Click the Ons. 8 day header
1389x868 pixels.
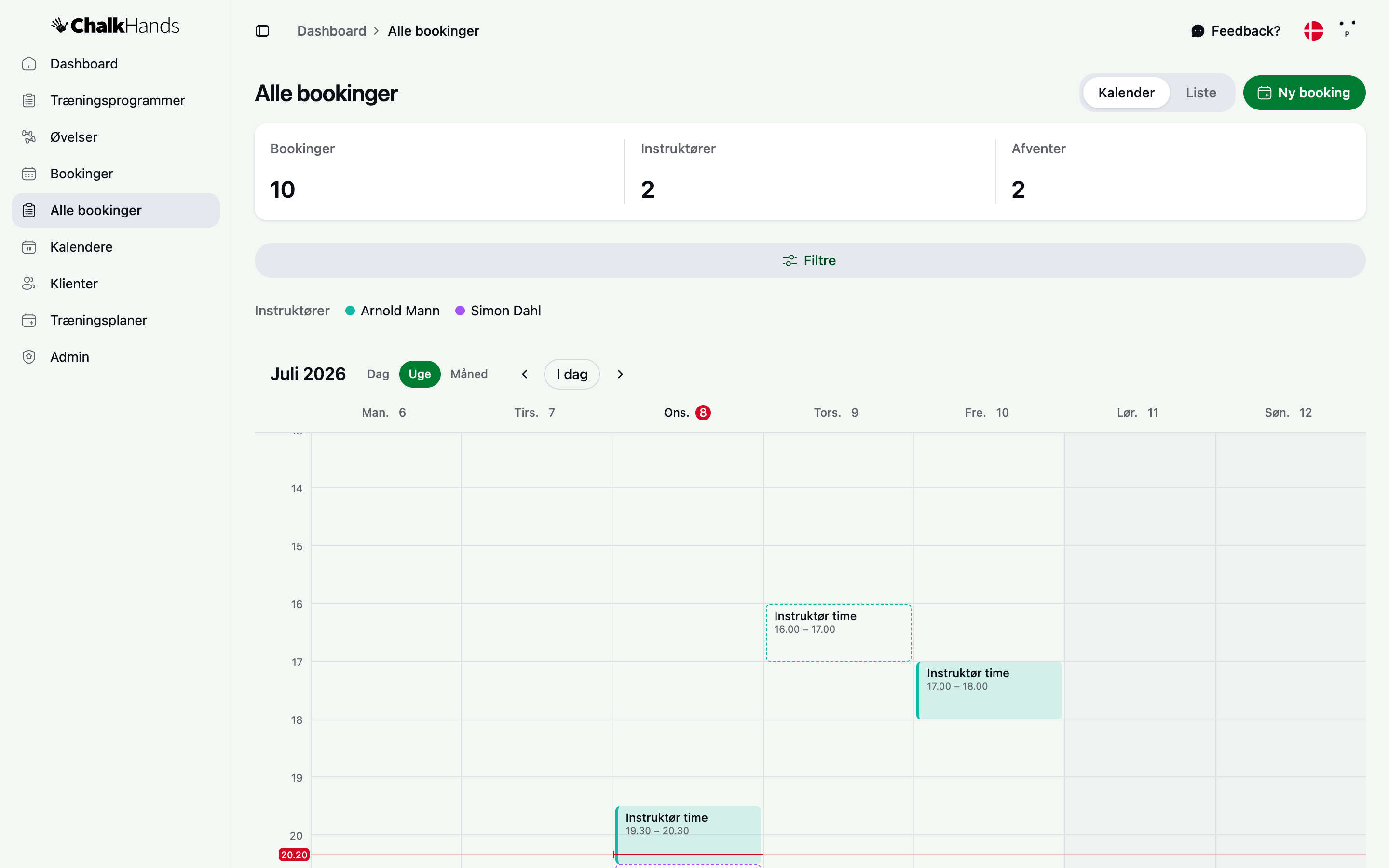tap(687, 413)
